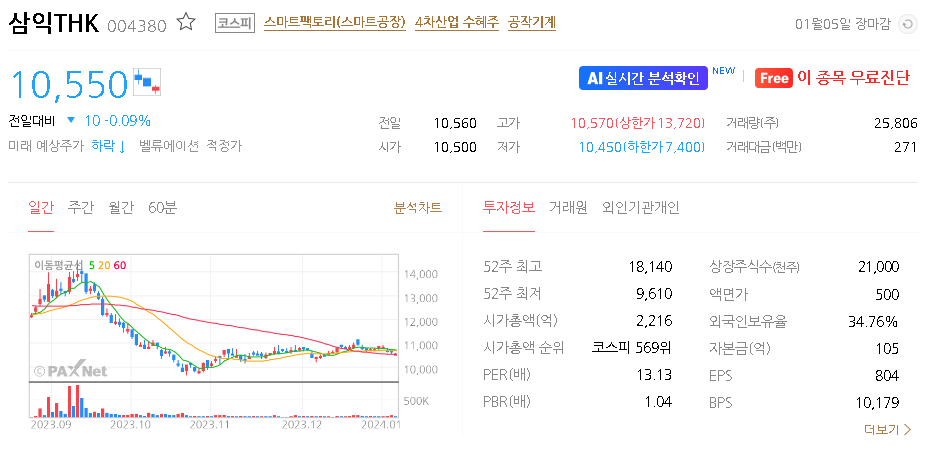Image resolution: width=929 pixels, height=455 pixels.
Task: Open 공작기계 theme link
Action: click(x=531, y=23)
